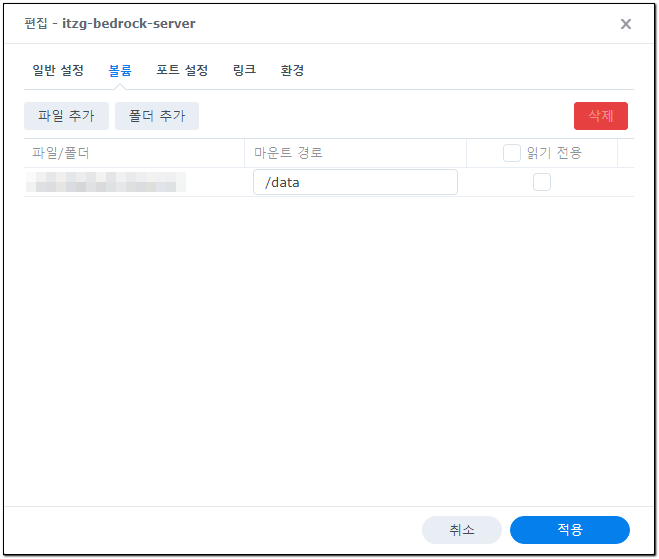Image resolution: width=659 pixels, height=559 pixels.
Task: Go to the 링크 tab
Action: tap(244, 70)
